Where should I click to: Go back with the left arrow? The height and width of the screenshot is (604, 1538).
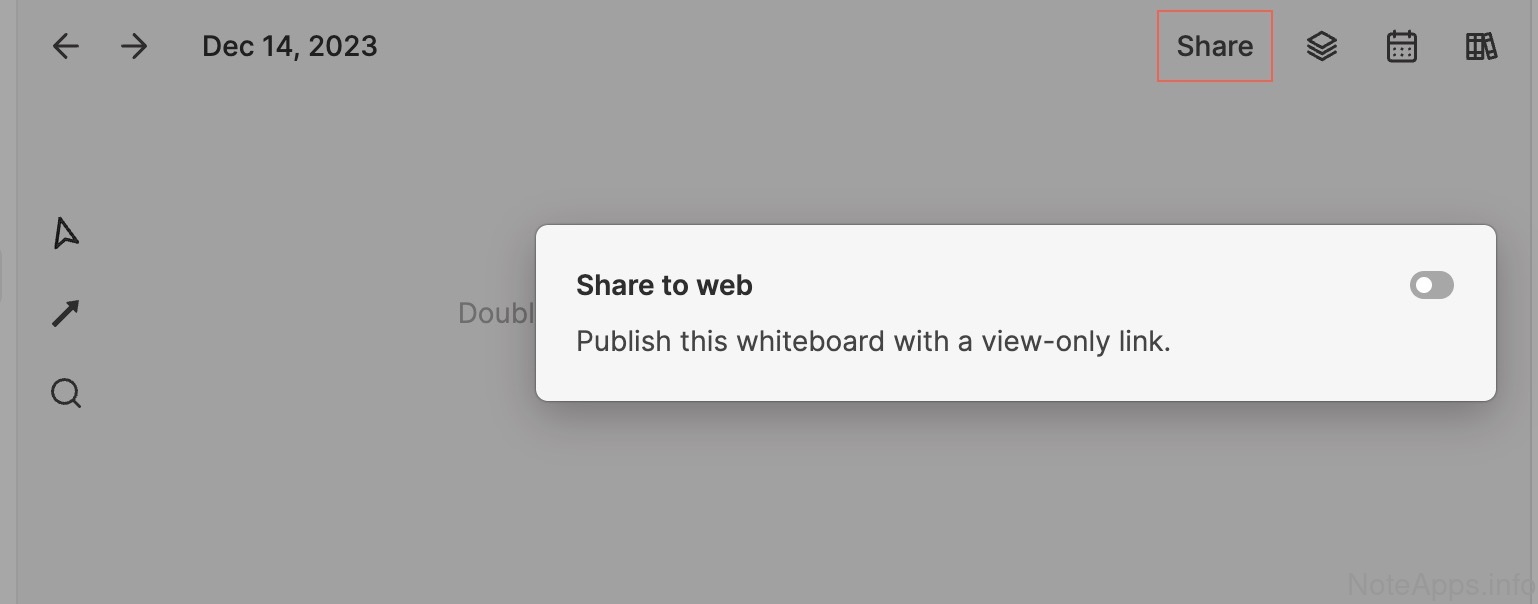[x=66, y=46]
